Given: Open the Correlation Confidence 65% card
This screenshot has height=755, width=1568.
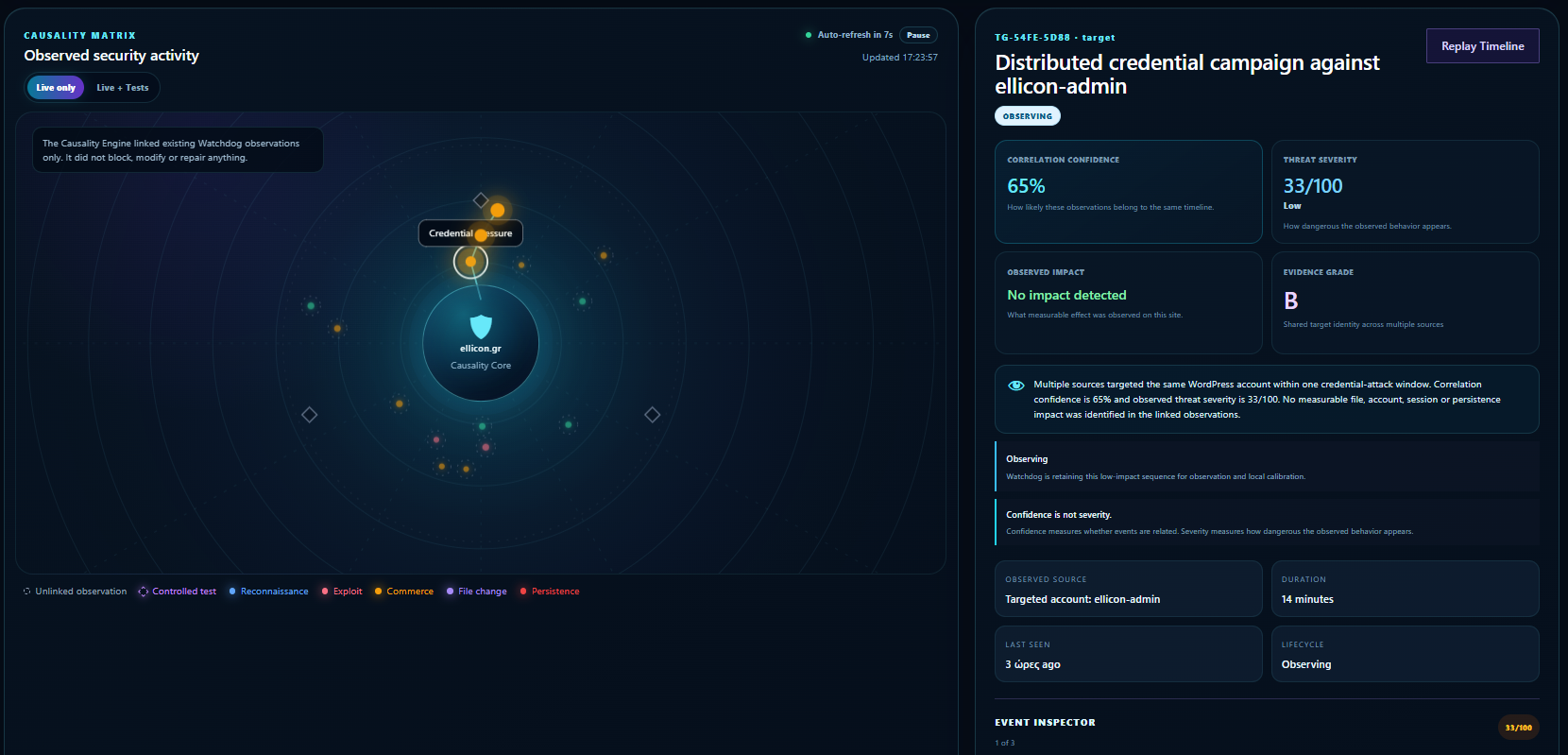Looking at the screenshot, I should [1129, 192].
